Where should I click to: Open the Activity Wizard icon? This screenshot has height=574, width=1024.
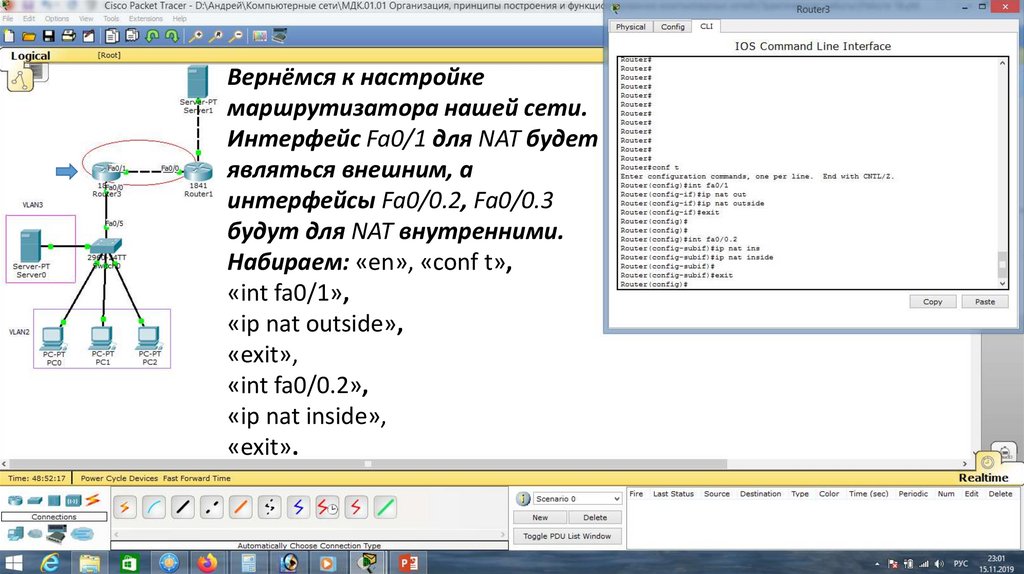(x=88, y=37)
